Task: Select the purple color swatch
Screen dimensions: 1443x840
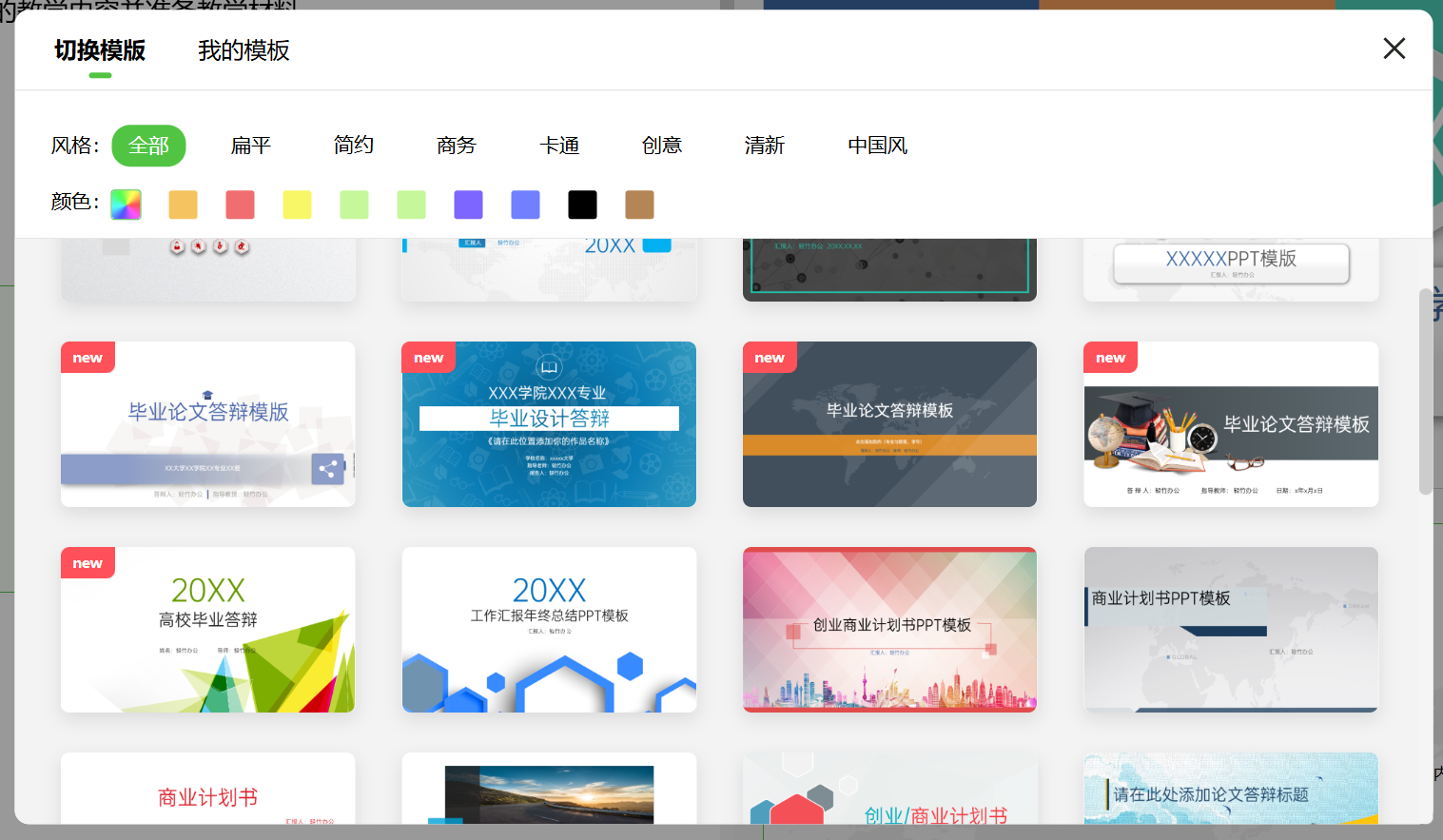Action: point(468,204)
